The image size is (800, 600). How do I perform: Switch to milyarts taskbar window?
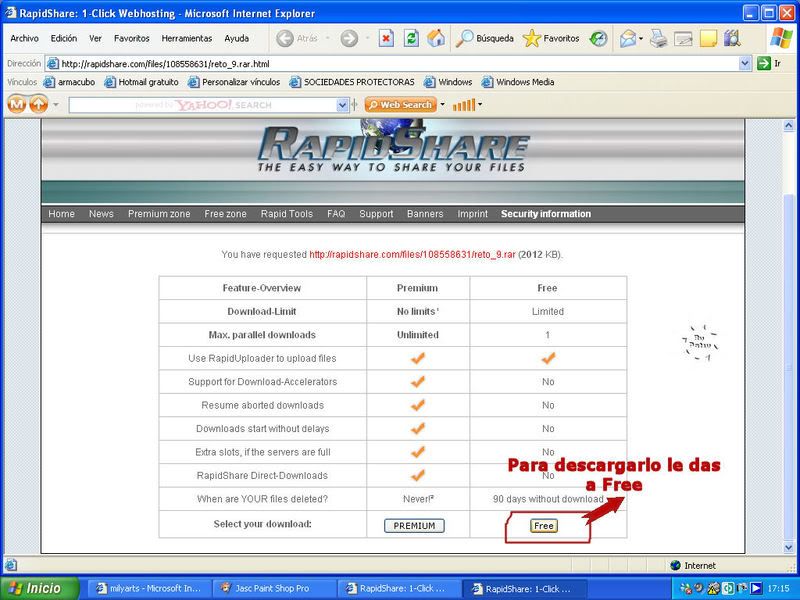pos(148,588)
